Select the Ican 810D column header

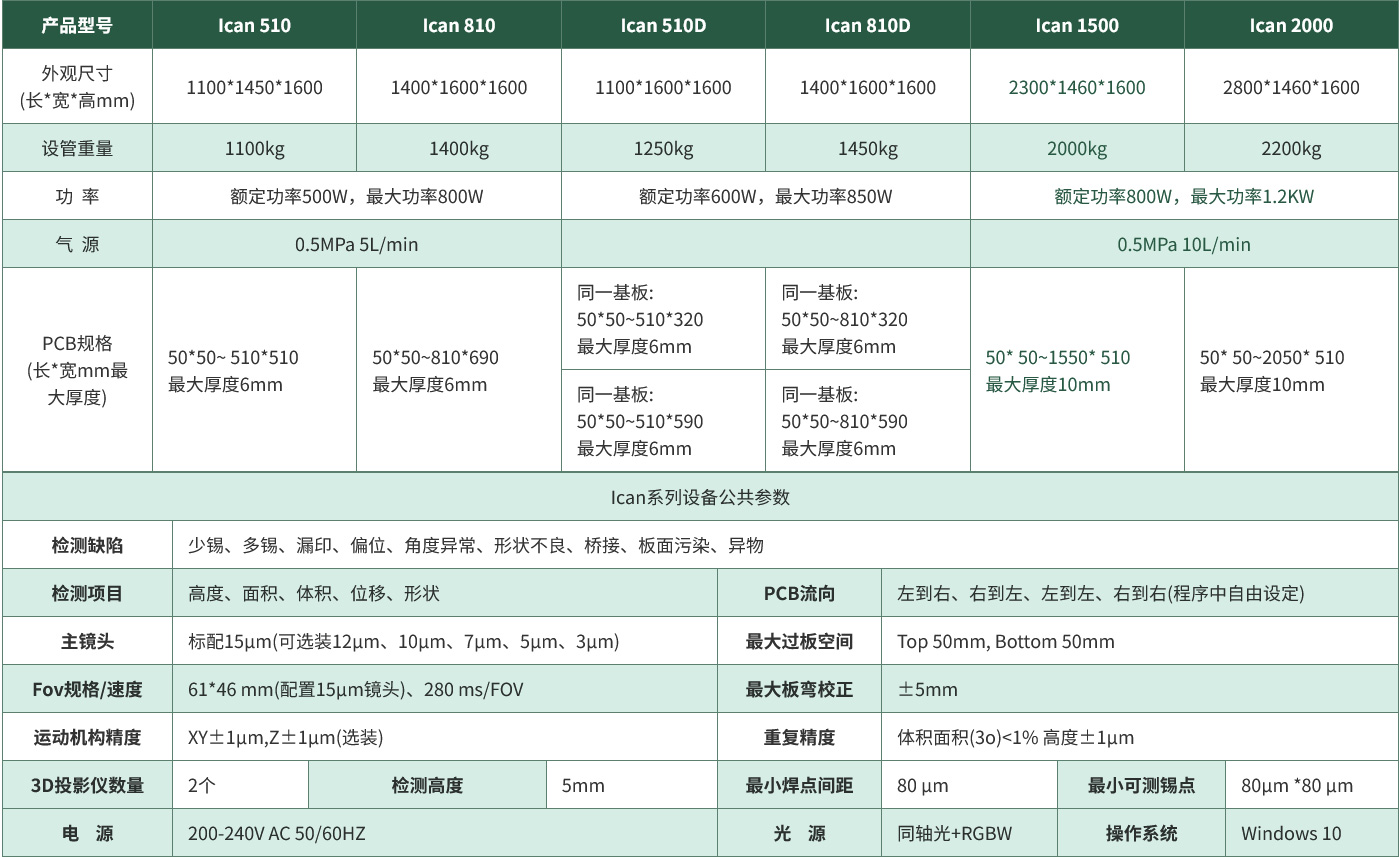[867, 25]
